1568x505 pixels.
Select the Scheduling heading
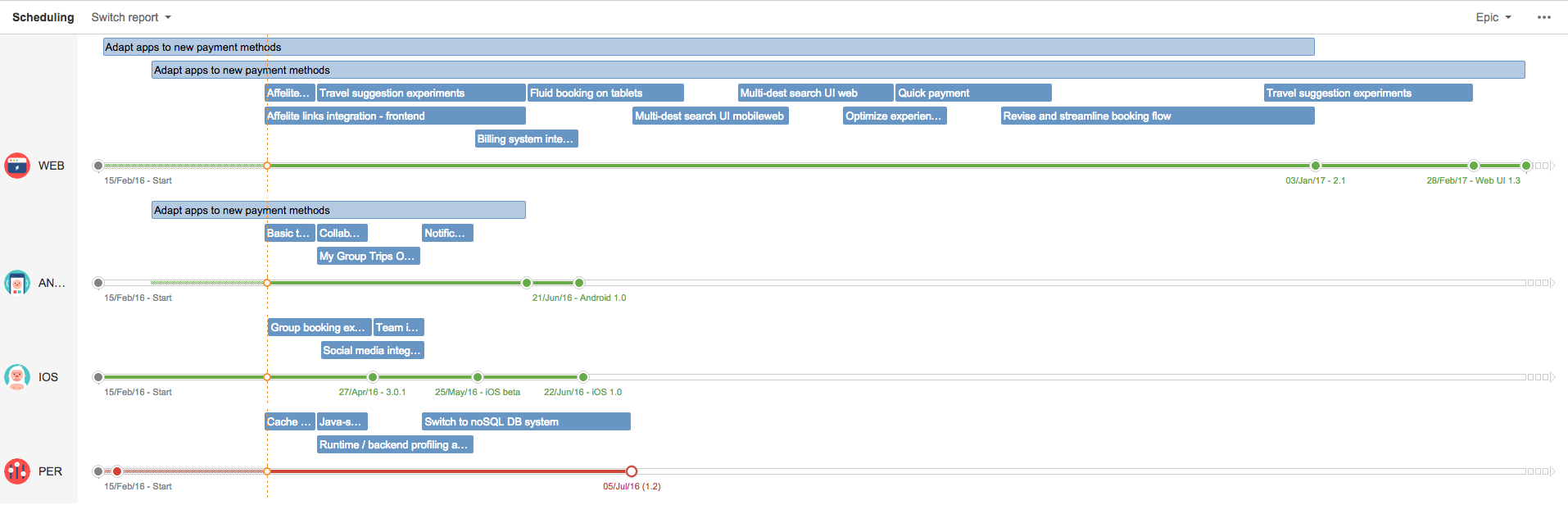click(43, 17)
